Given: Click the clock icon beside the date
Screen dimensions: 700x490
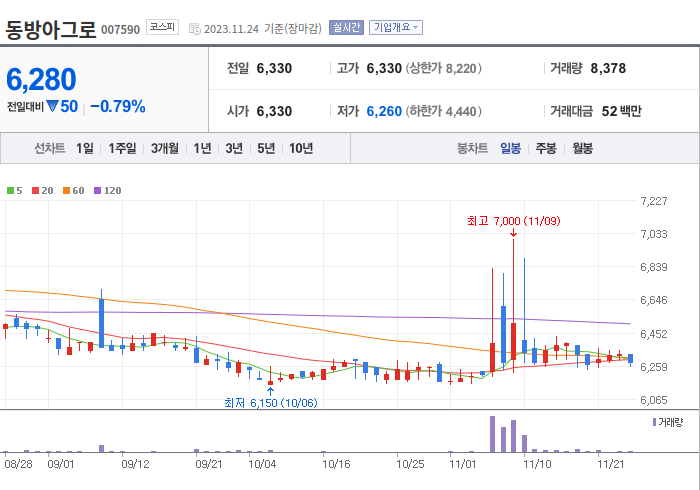Looking at the screenshot, I should tap(195, 29).
